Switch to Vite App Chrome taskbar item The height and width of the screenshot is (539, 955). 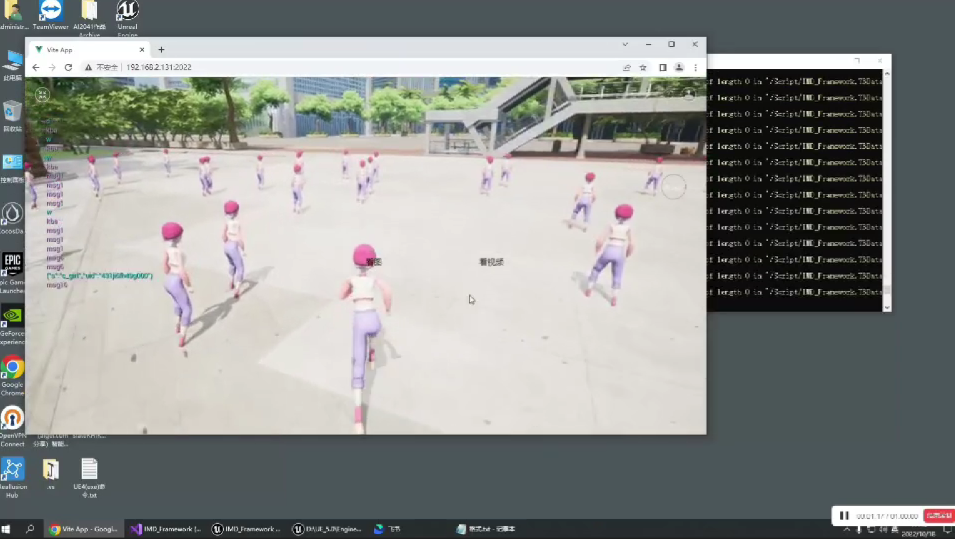click(x=84, y=529)
